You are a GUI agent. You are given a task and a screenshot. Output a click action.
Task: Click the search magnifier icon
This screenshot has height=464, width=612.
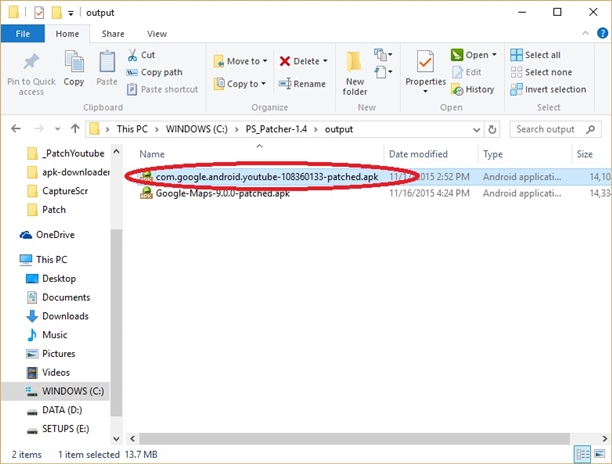tap(591, 129)
